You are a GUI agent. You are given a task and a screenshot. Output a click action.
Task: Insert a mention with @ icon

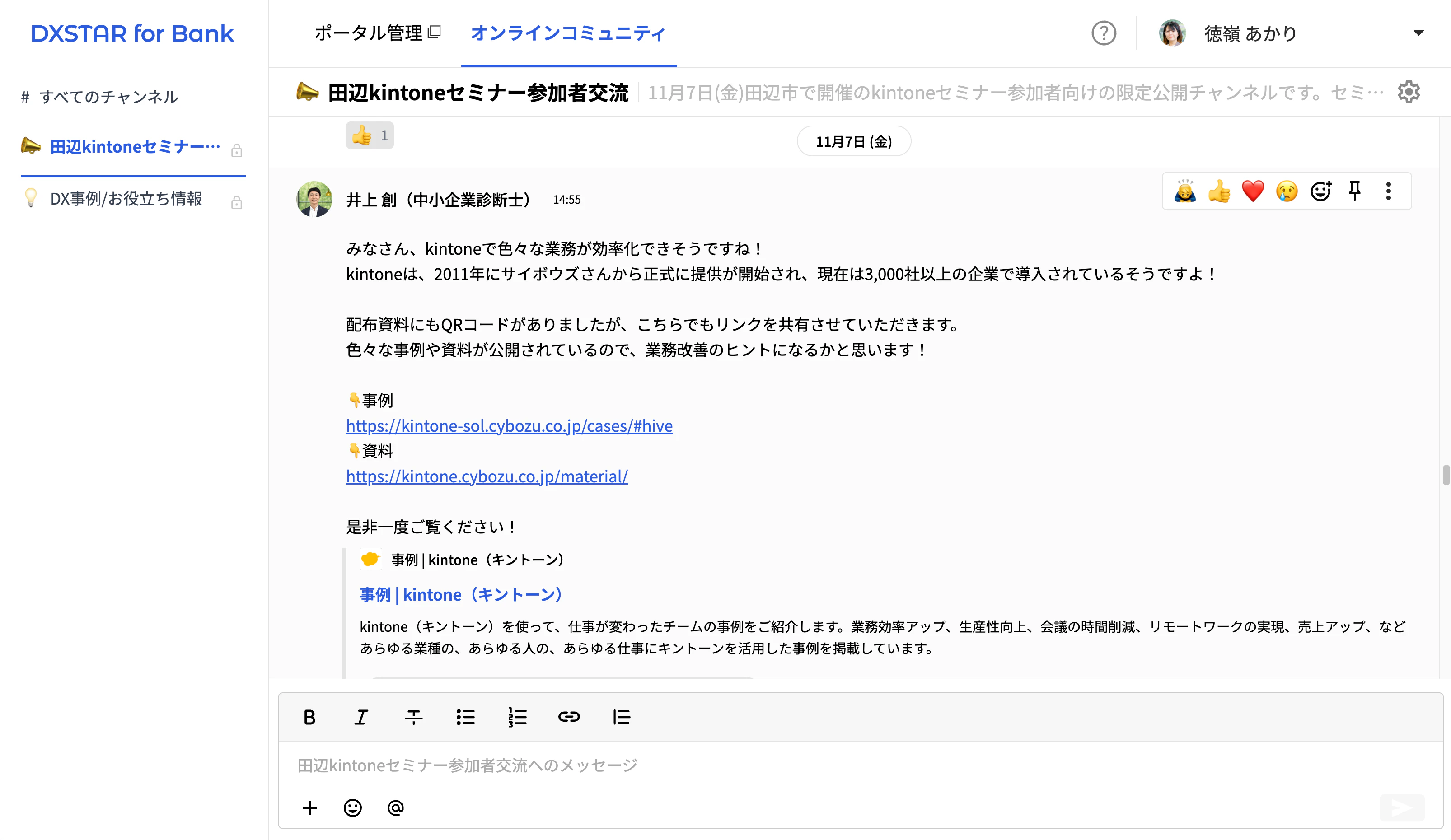coord(396,808)
